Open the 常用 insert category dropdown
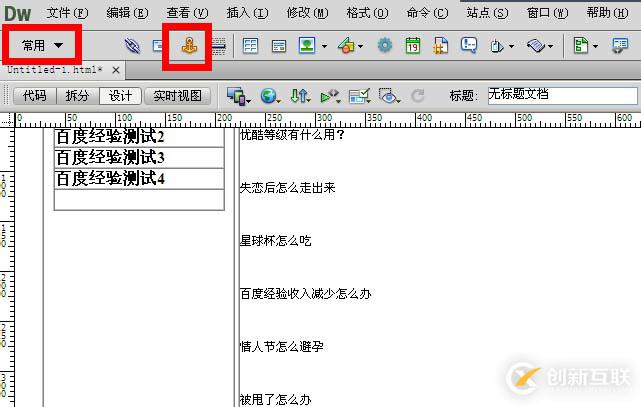 click(42, 45)
